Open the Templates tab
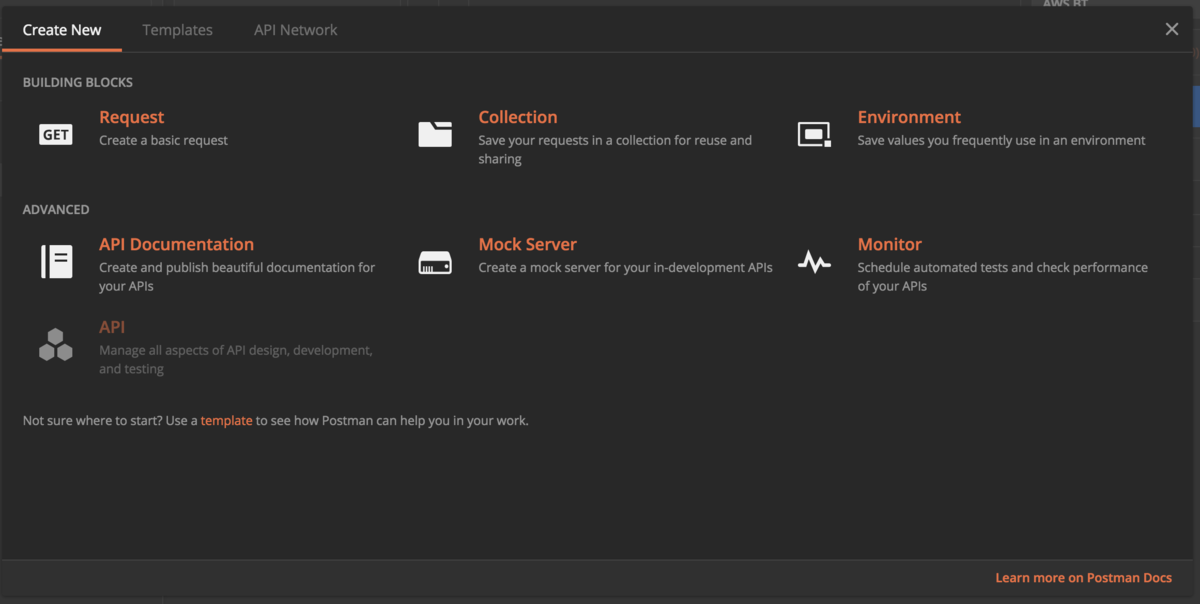Screen dimensions: 1200x604 tap(177, 30)
